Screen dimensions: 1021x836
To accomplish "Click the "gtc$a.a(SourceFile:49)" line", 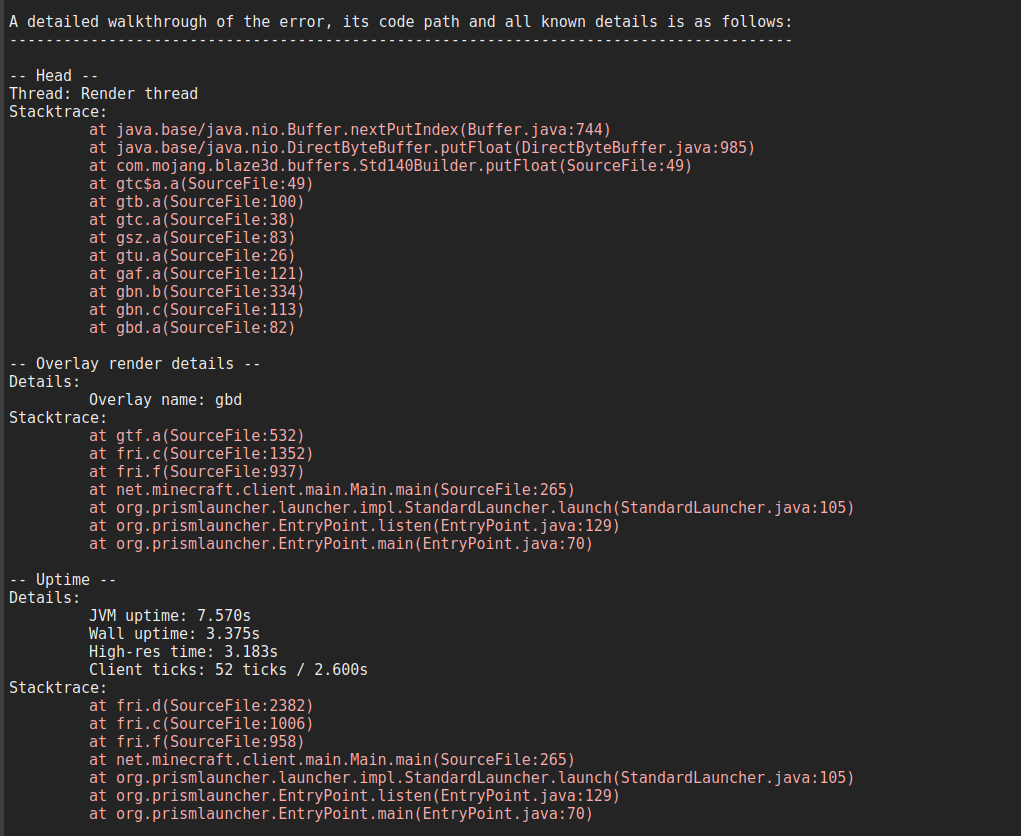I will 201,184.
